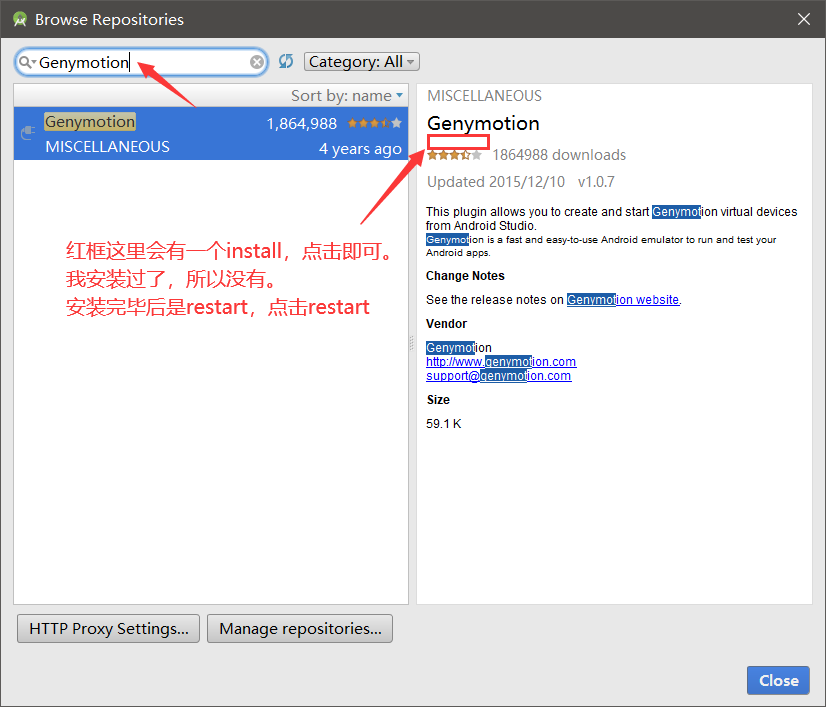Click the Change Notes heading
Image resolution: width=826 pixels, height=707 pixels.
click(x=465, y=276)
